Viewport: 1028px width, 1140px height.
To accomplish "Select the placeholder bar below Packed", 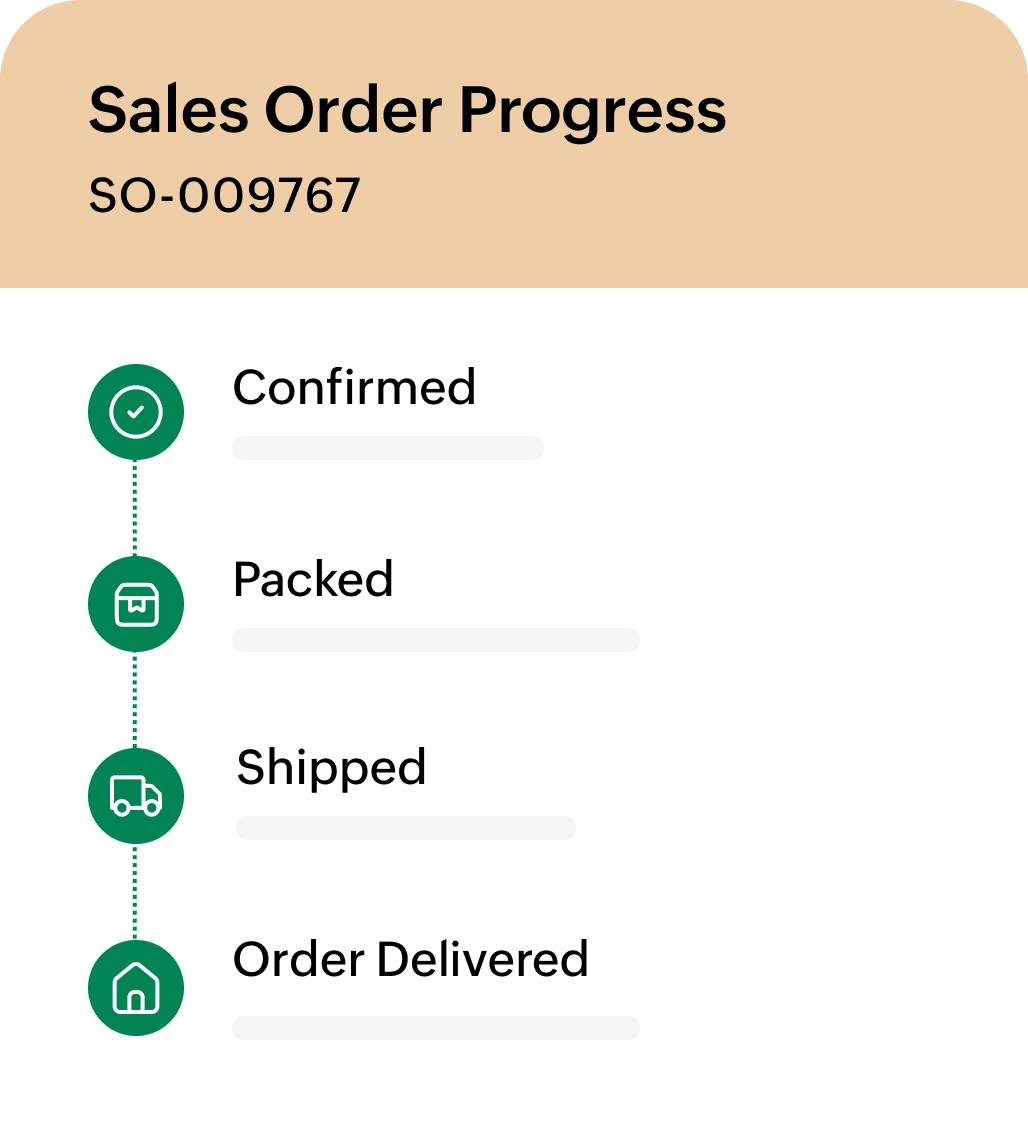I will click(435, 640).
